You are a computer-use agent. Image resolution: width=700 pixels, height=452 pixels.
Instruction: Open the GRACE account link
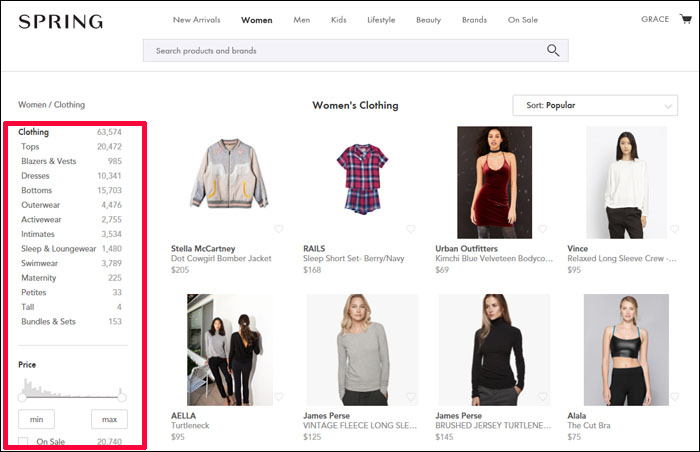click(655, 19)
